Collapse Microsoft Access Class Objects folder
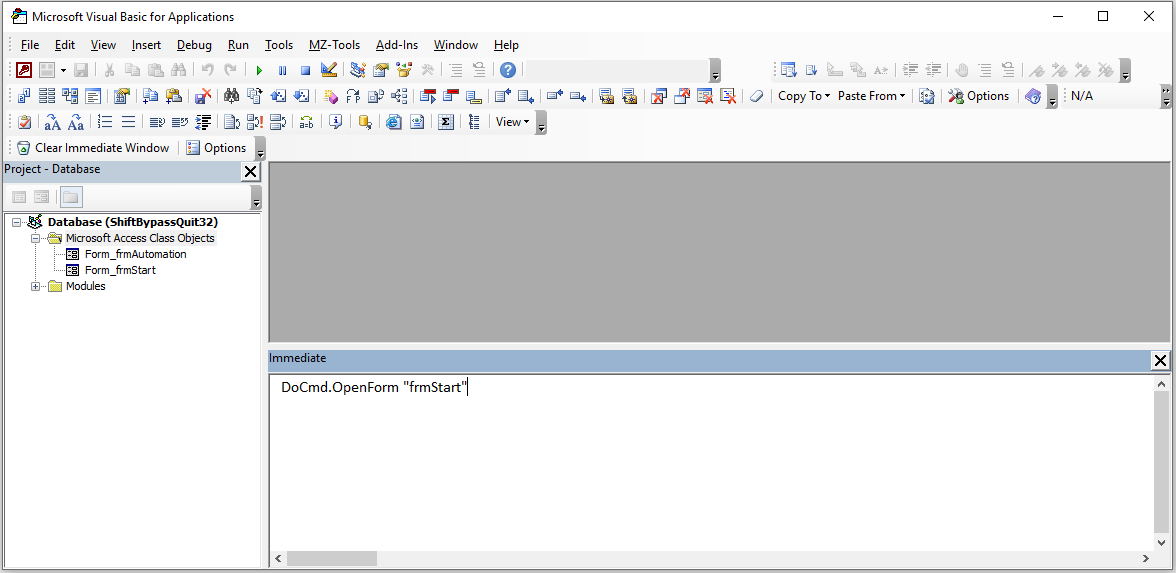Screen dimensions: 1176x573 click(x=34, y=238)
